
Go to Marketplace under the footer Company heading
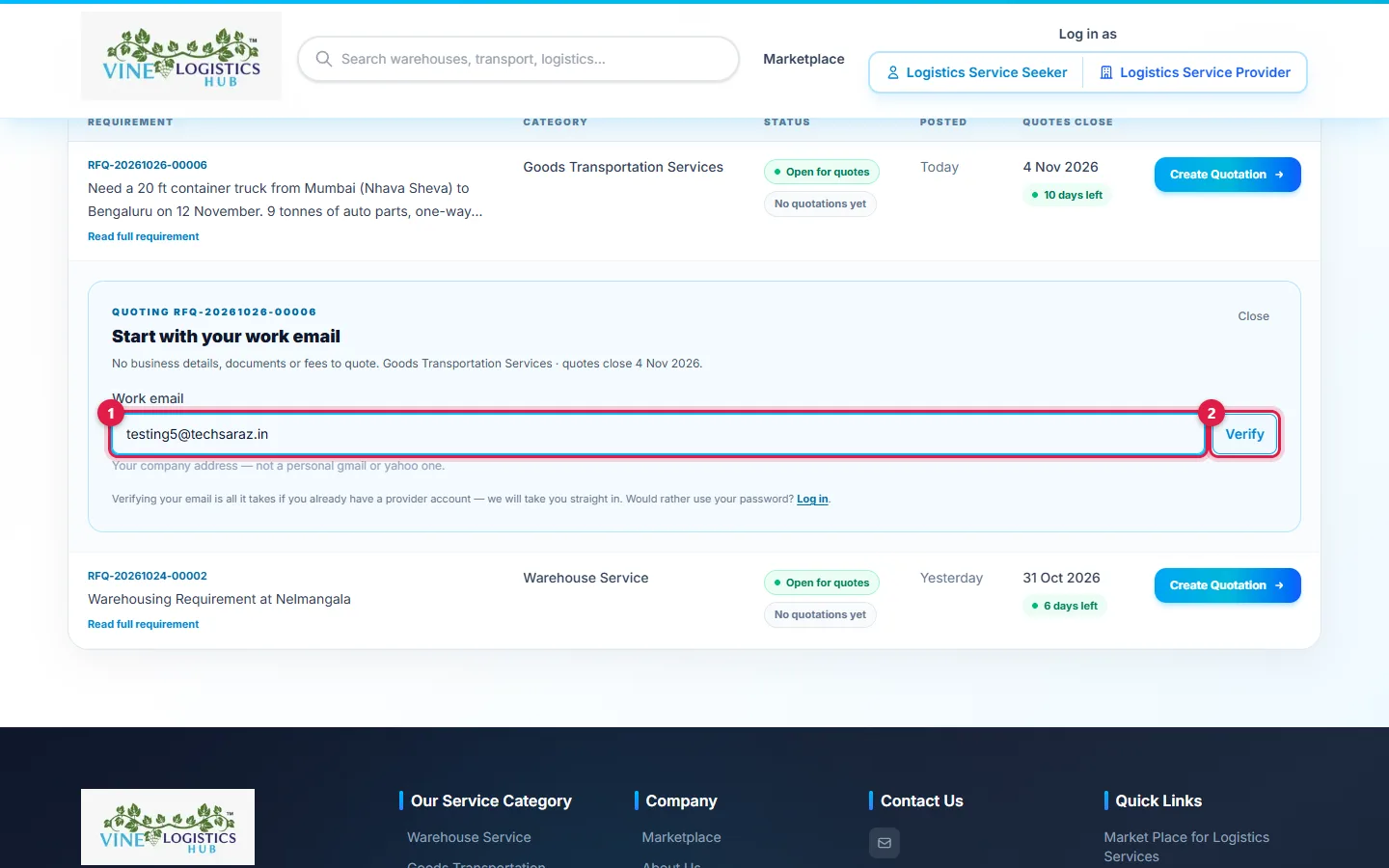(x=682, y=837)
